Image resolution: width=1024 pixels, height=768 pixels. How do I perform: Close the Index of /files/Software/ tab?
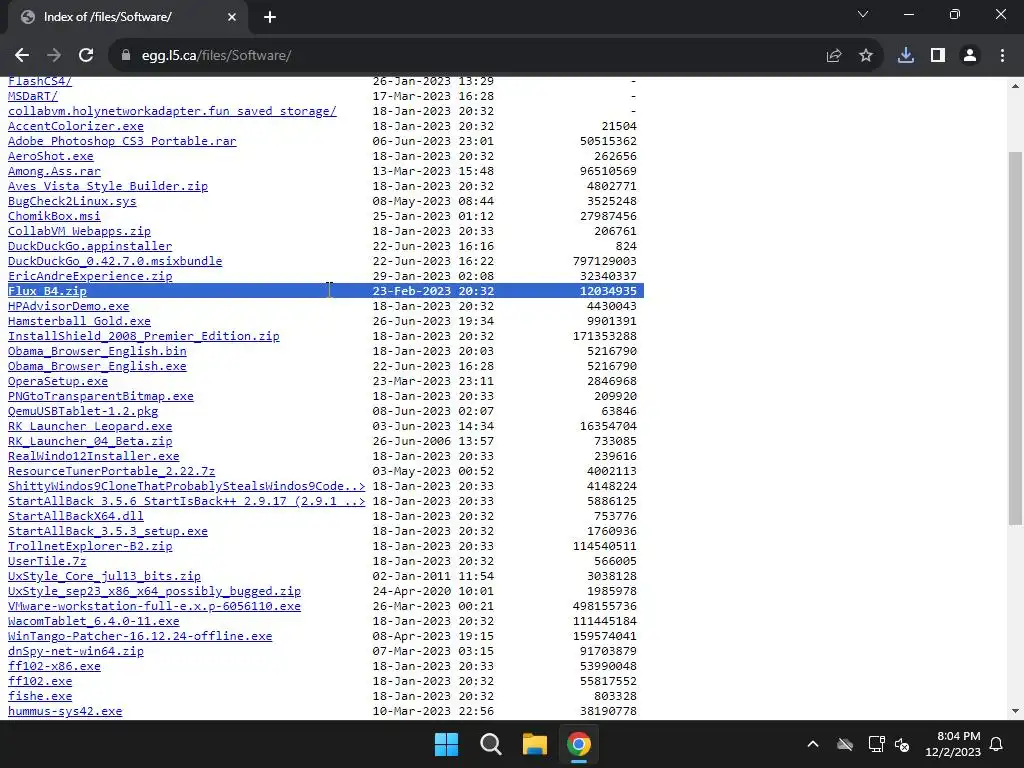(232, 17)
